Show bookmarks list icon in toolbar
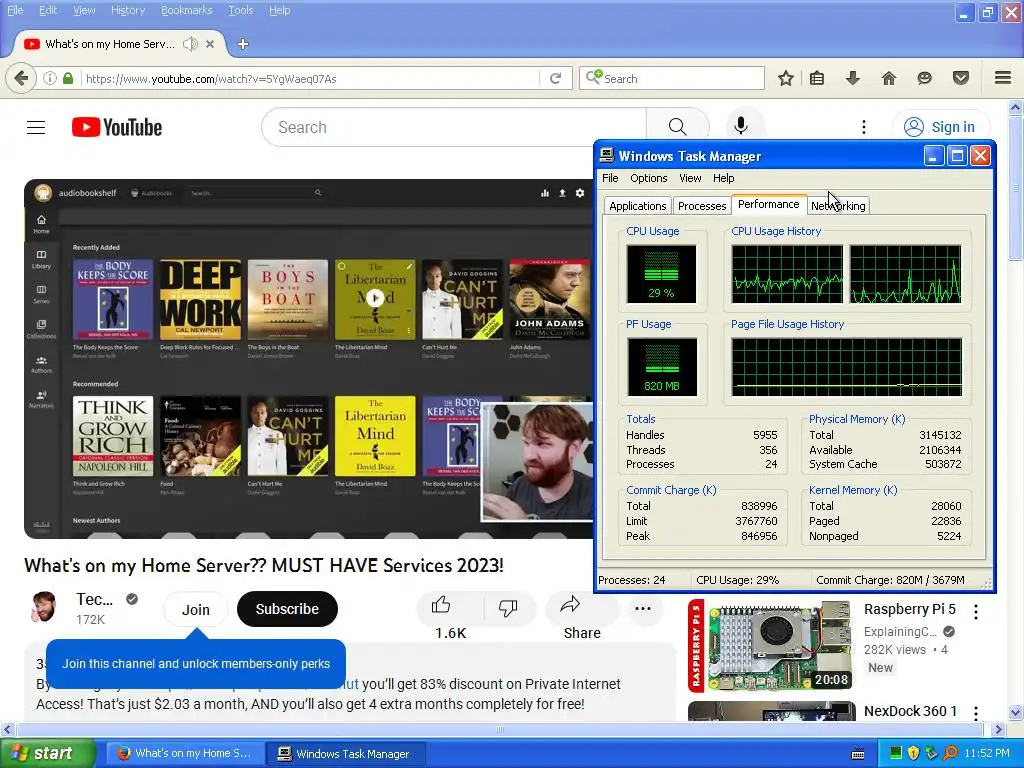This screenshot has height=768, width=1024. coord(817,78)
